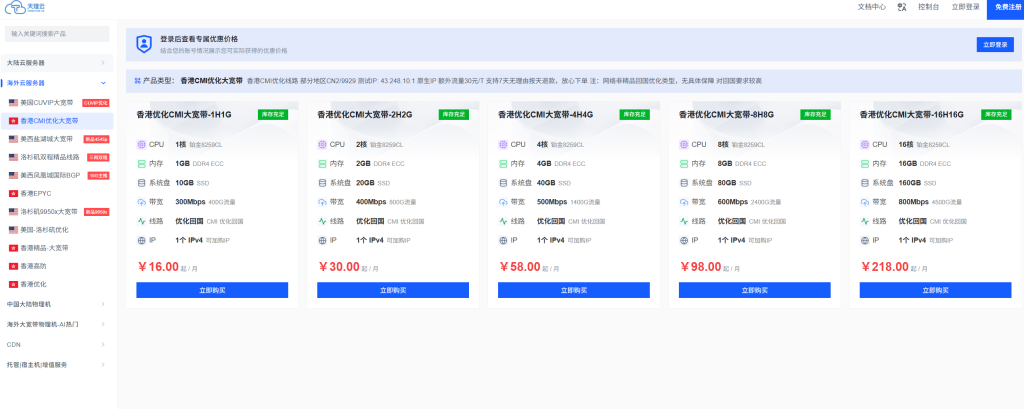Click US flag beside 美国-洛杉矶优化

coord(13,230)
